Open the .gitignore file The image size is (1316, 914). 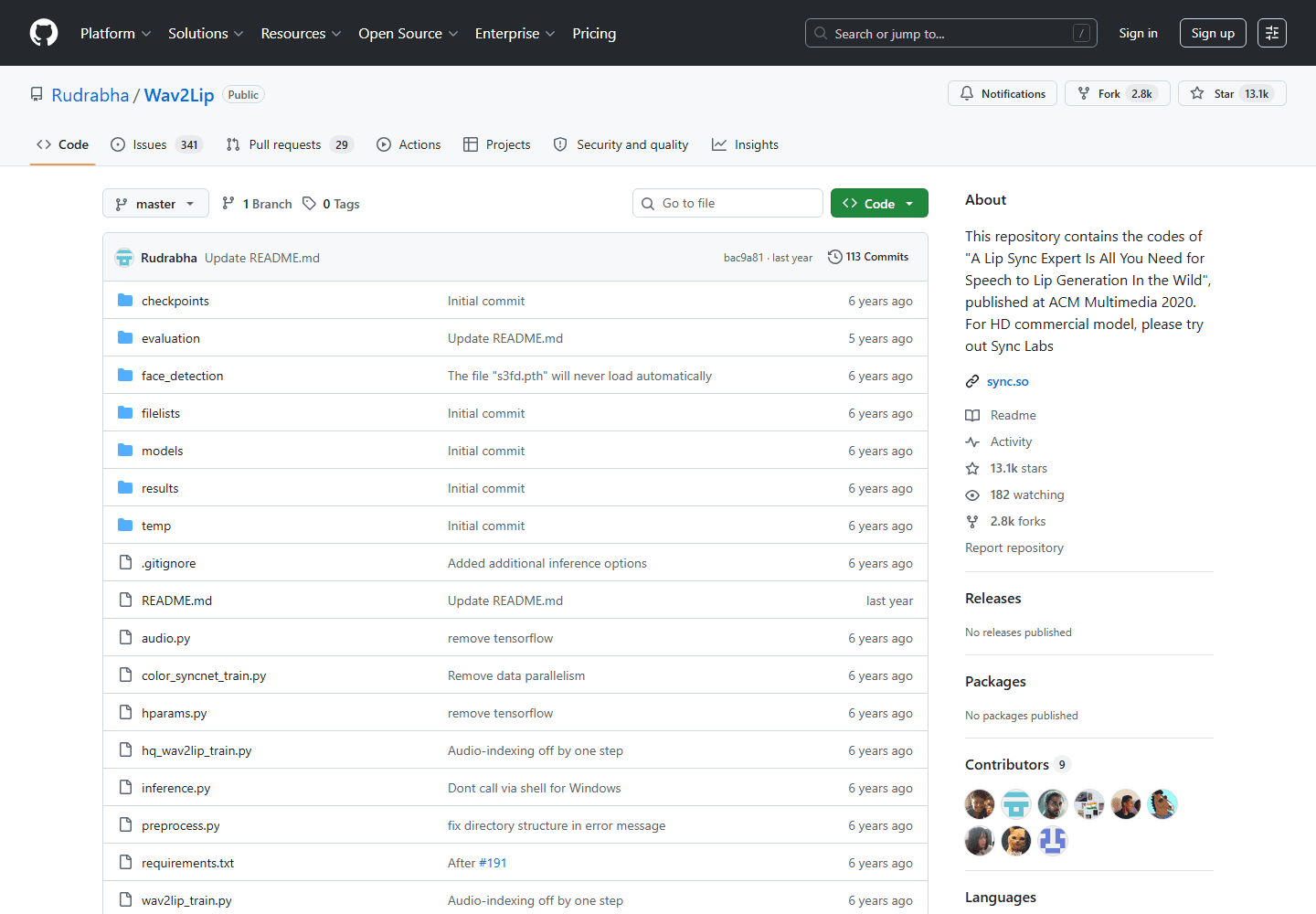click(x=169, y=563)
